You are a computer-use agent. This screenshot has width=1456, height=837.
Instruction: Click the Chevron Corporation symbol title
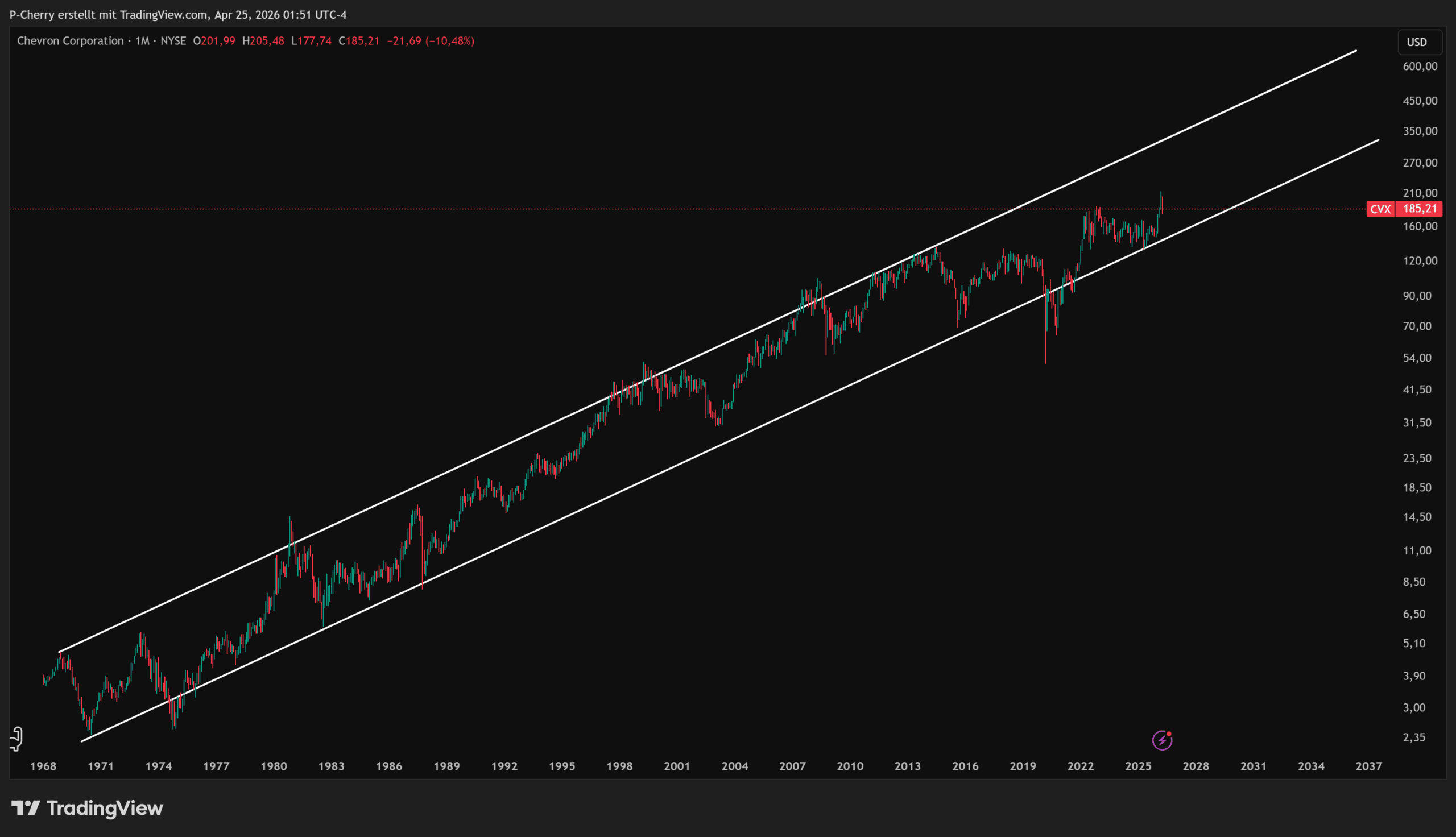[70, 41]
